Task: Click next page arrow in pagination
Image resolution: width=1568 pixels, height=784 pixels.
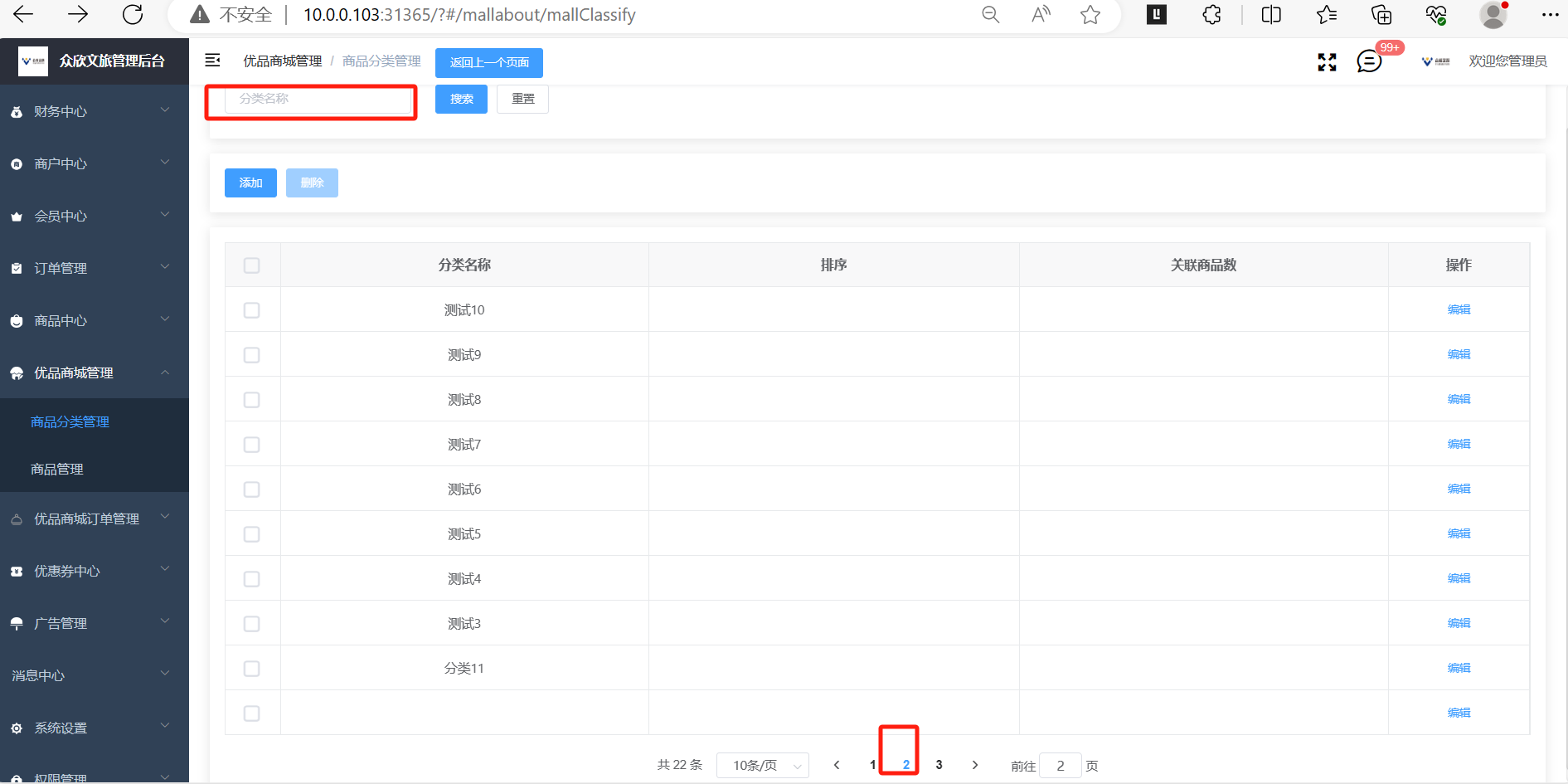Action: [x=975, y=765]
